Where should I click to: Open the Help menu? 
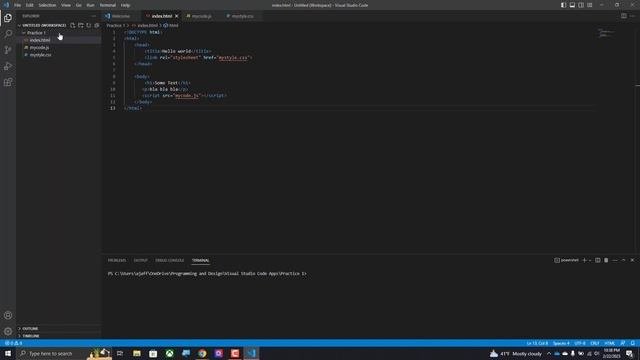(x=125, y=5)
